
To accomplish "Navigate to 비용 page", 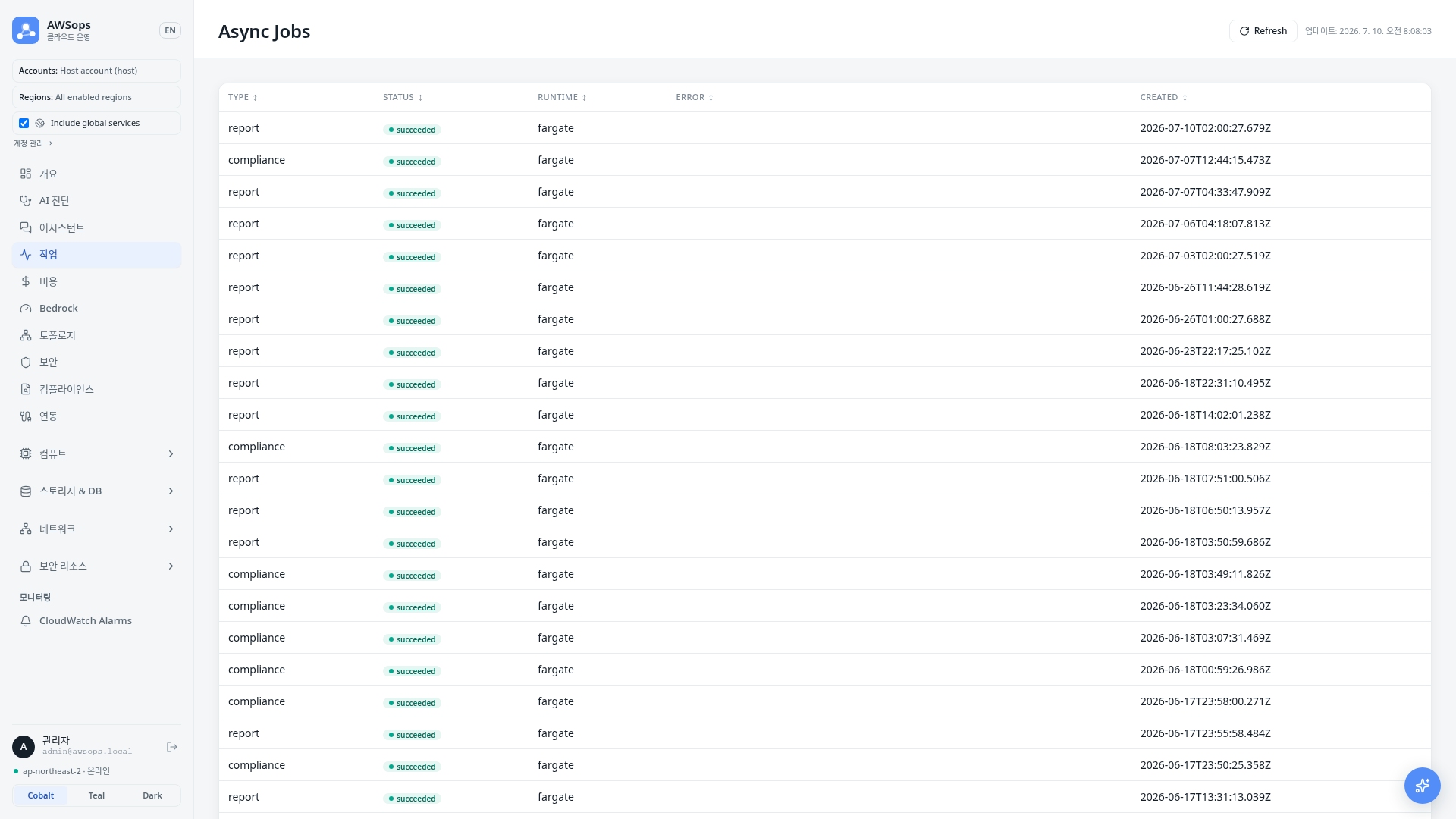I will tap(96, 281).
